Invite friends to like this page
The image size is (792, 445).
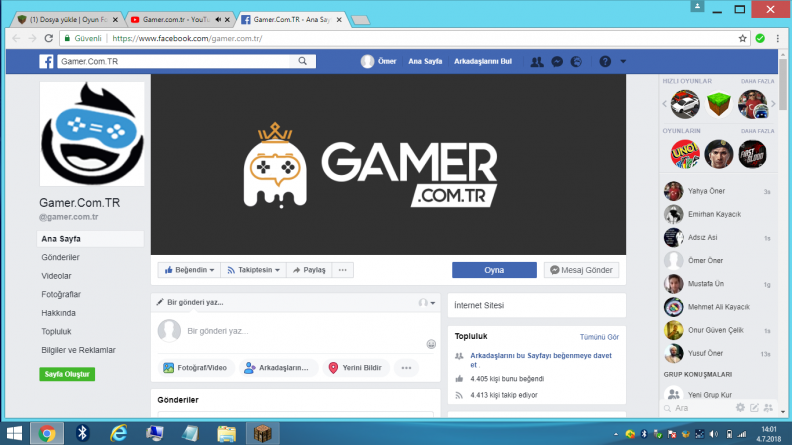[x=541, y=360]
